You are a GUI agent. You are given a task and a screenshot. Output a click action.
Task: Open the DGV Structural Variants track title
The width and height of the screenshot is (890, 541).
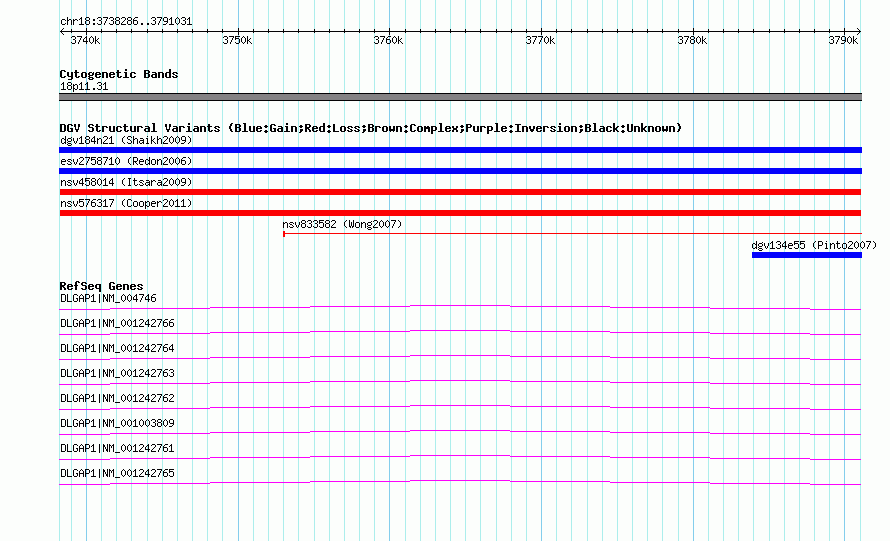point(371,128)
